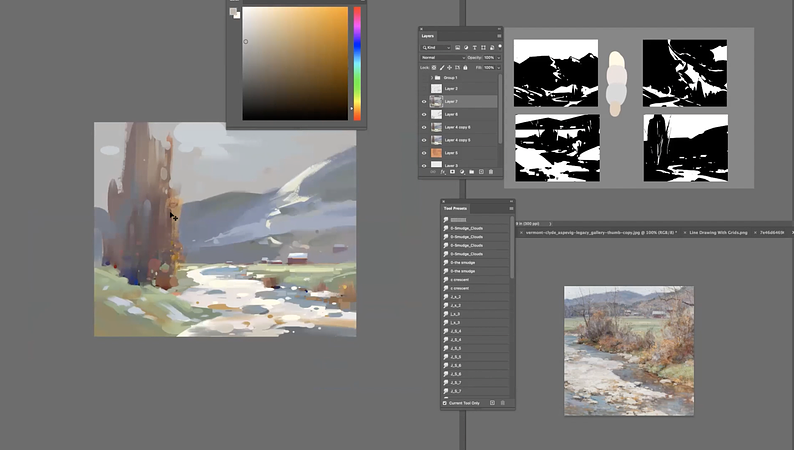Image resolution: width=794 pixels, height=450 pixels.
Task: Add a layer mask
Action: (x=452, y=172)
